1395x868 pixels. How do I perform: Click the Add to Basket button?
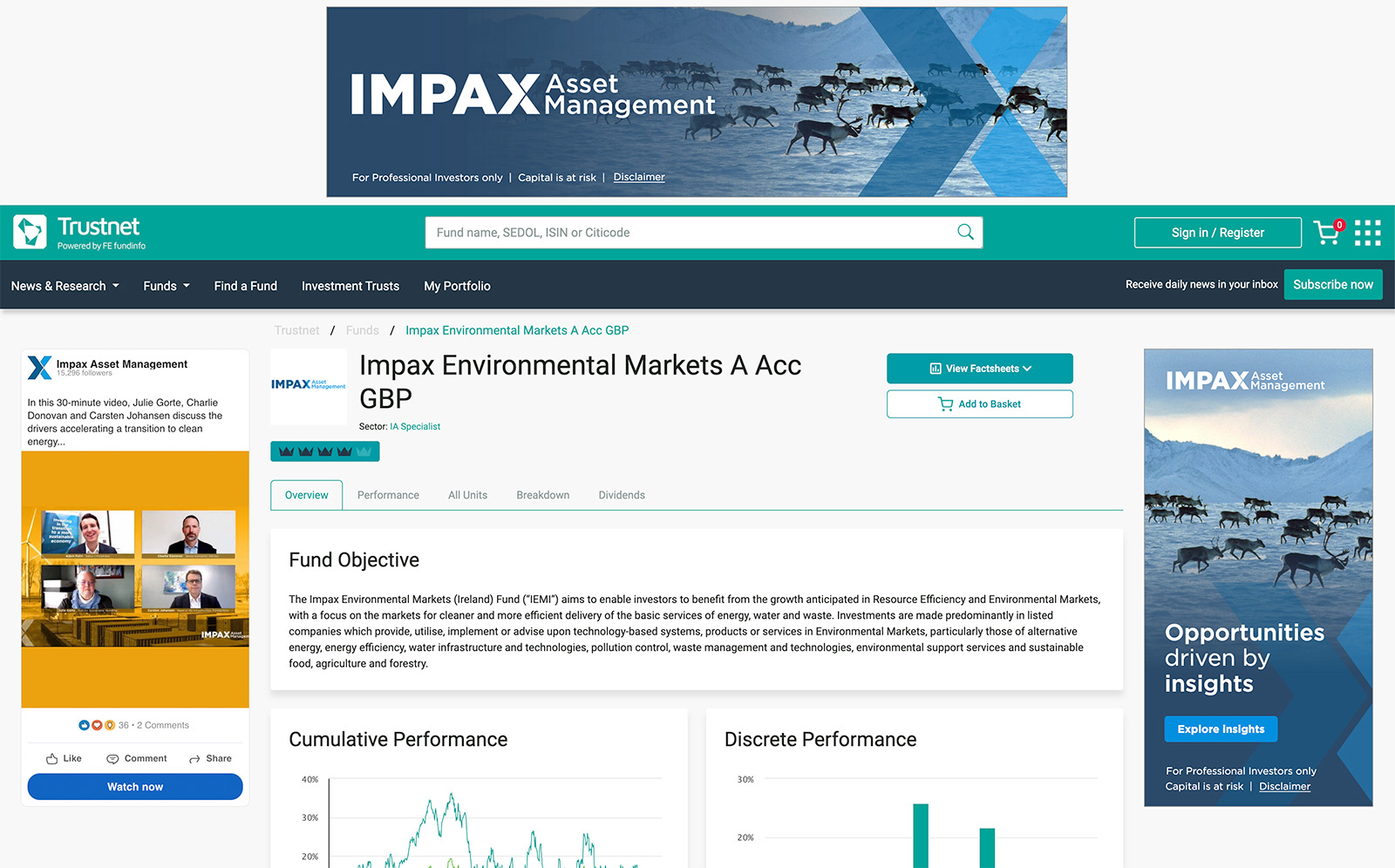[979, 404]
